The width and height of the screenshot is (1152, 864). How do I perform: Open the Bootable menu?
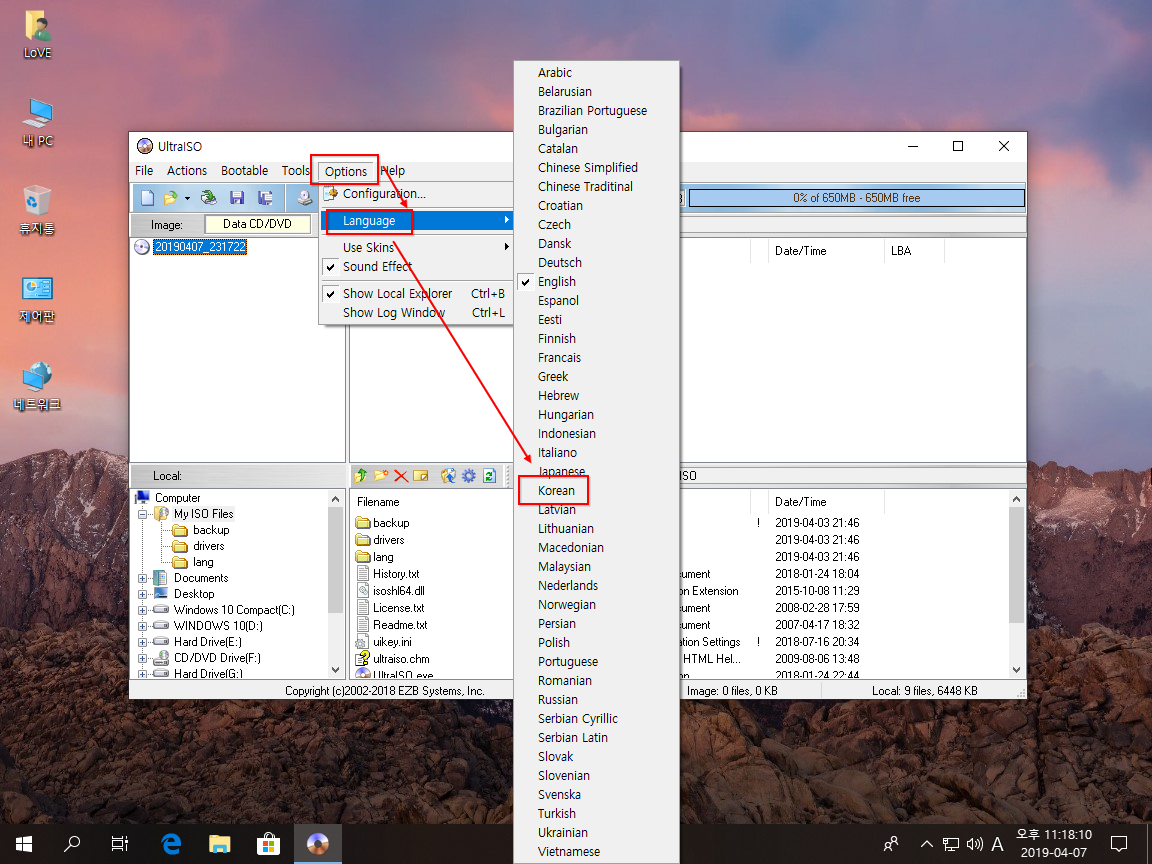(245, 170)
